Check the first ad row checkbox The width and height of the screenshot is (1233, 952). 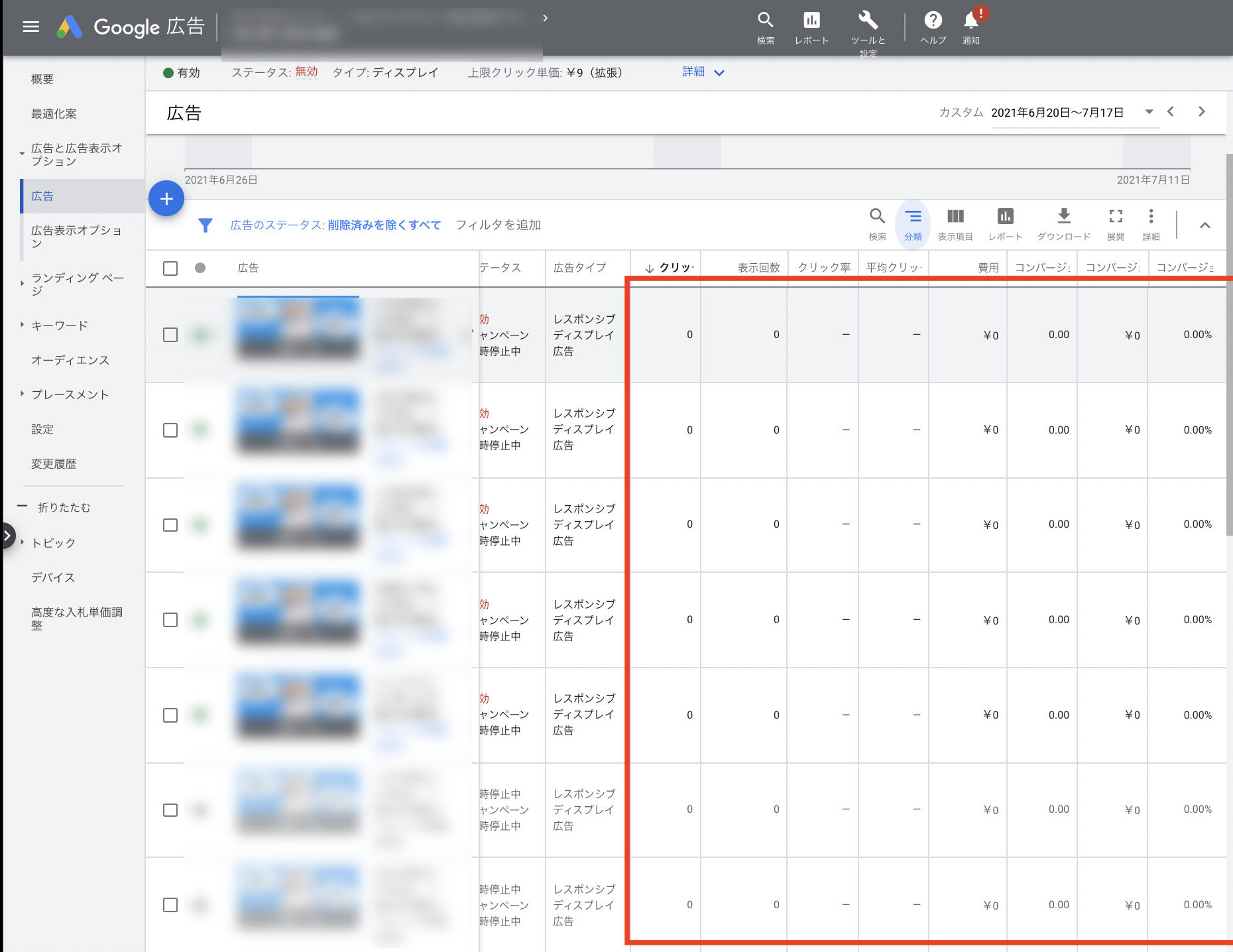[170, 335]
